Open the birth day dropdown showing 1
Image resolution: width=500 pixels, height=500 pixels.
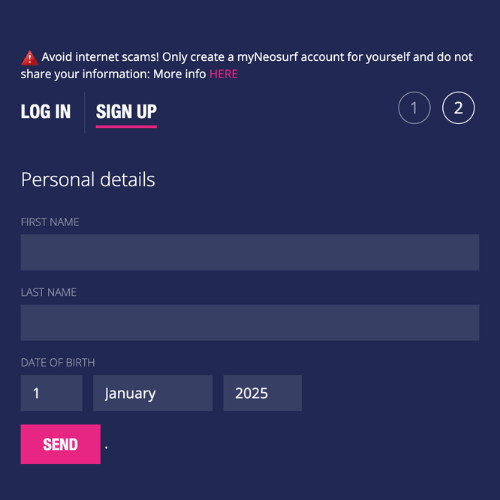click(x=51, y=393)
